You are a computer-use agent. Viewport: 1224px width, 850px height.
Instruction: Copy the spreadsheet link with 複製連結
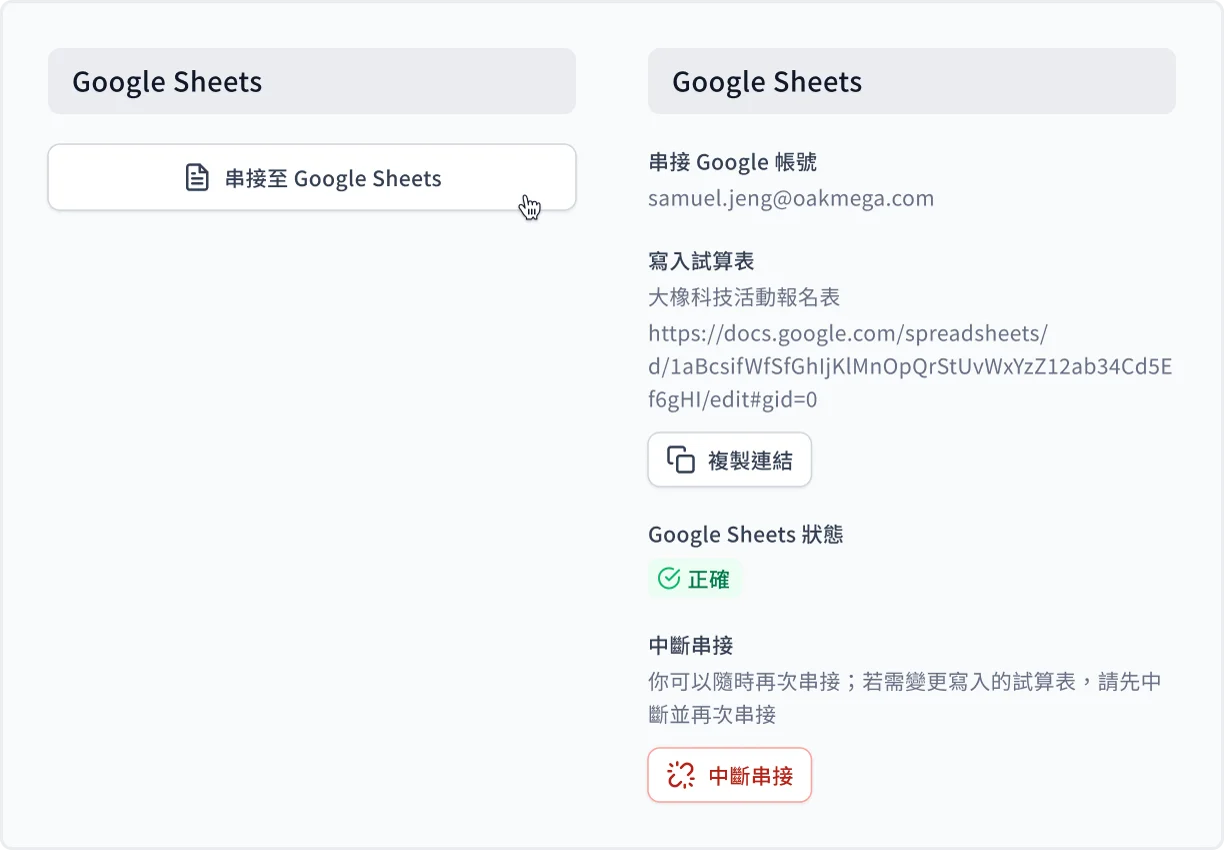[x=730, y=460]
